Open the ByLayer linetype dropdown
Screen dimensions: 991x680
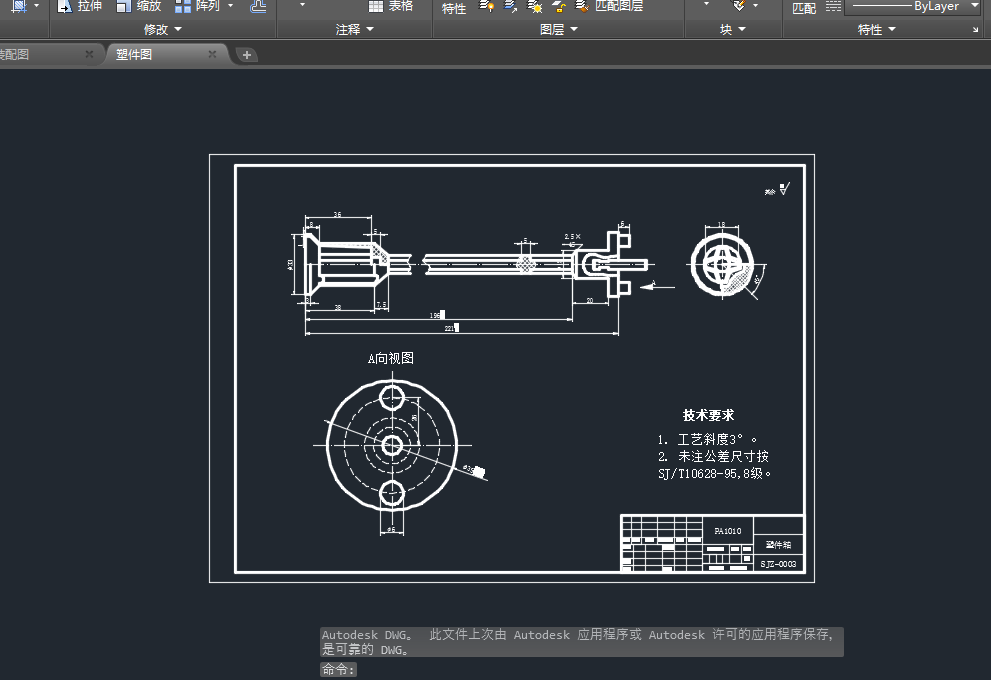pyautogui.click(x=974, y=6)
